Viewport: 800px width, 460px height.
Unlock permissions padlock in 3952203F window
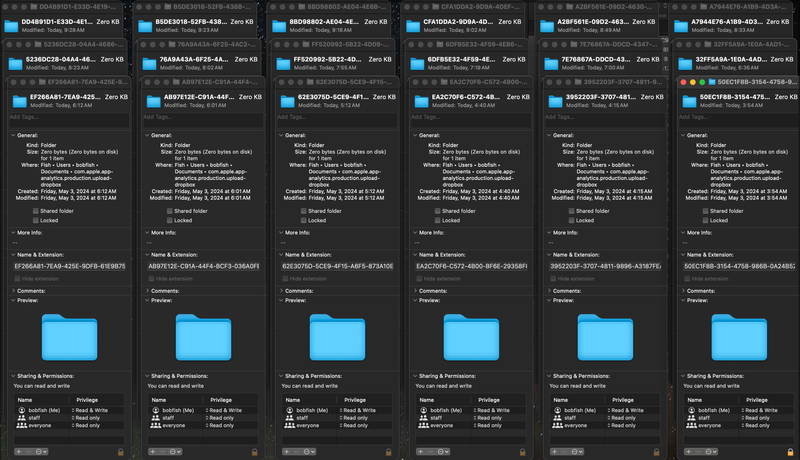[x=657, y=452]
